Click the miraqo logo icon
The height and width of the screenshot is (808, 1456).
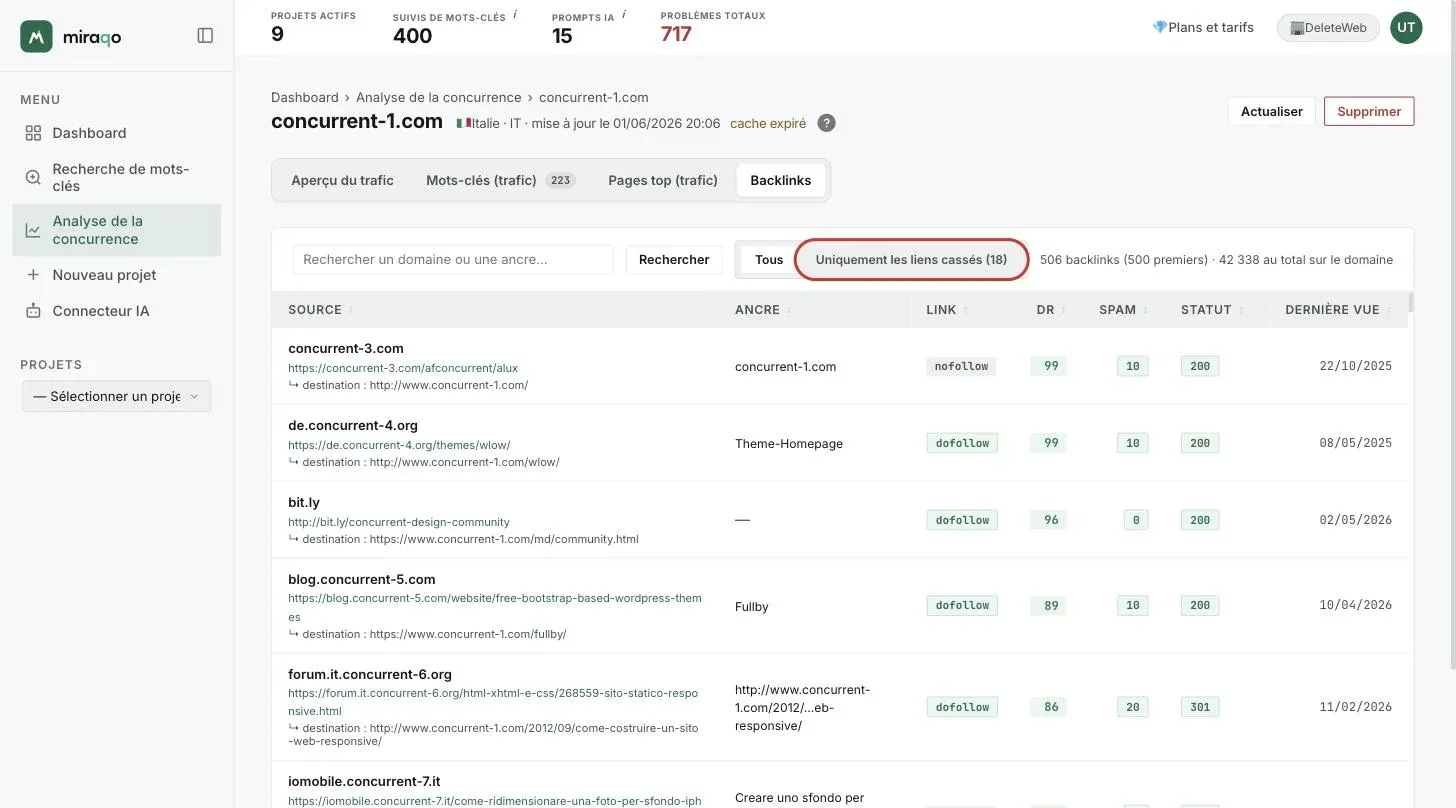pyautogui.click(x=37, y=36)
